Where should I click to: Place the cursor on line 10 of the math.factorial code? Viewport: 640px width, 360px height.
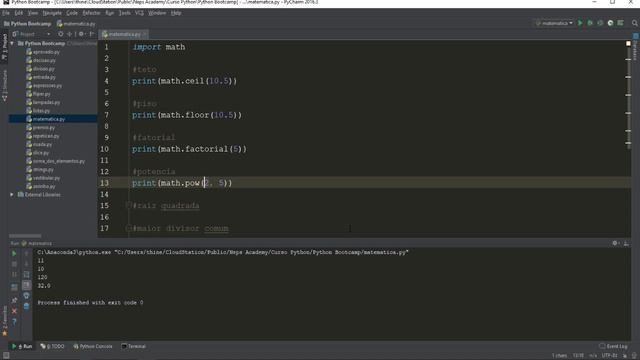pyautogui.click(x=189, y=149)
